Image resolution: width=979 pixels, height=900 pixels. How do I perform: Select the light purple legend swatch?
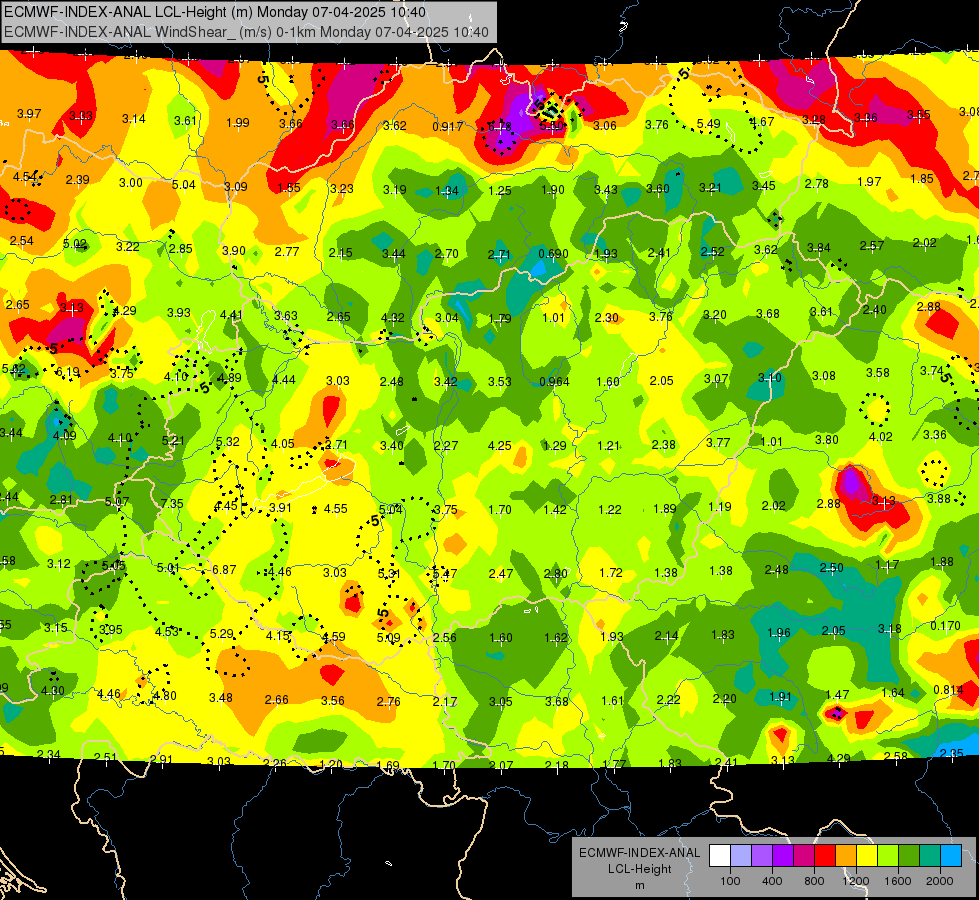(x=762, y=855)
